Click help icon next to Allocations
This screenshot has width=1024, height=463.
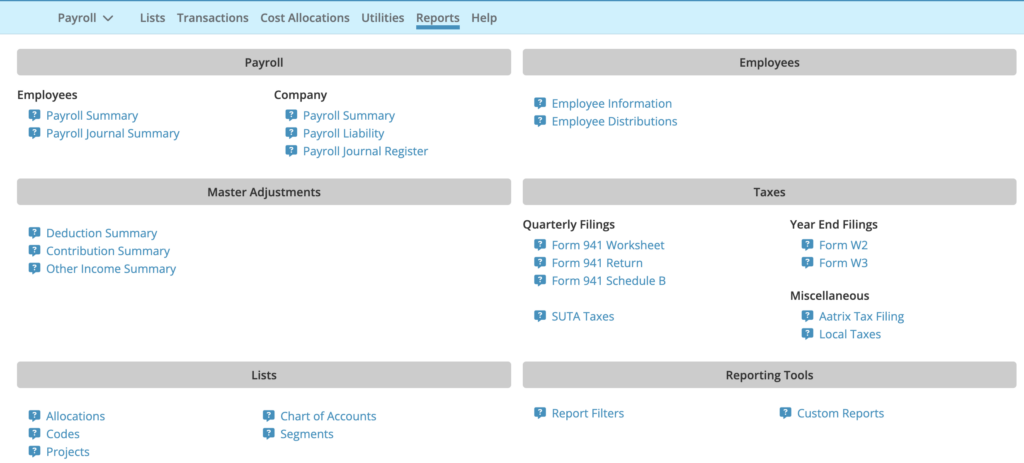[x=34, y=416]
